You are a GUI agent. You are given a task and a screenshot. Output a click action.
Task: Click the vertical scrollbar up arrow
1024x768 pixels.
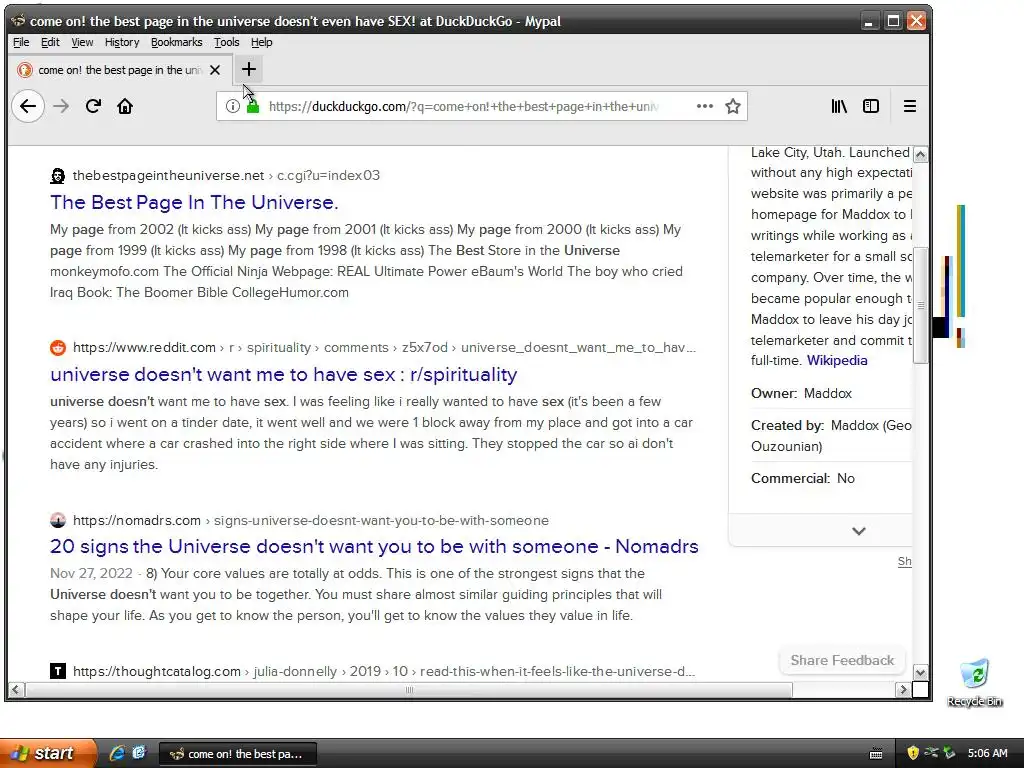[920, 155]
